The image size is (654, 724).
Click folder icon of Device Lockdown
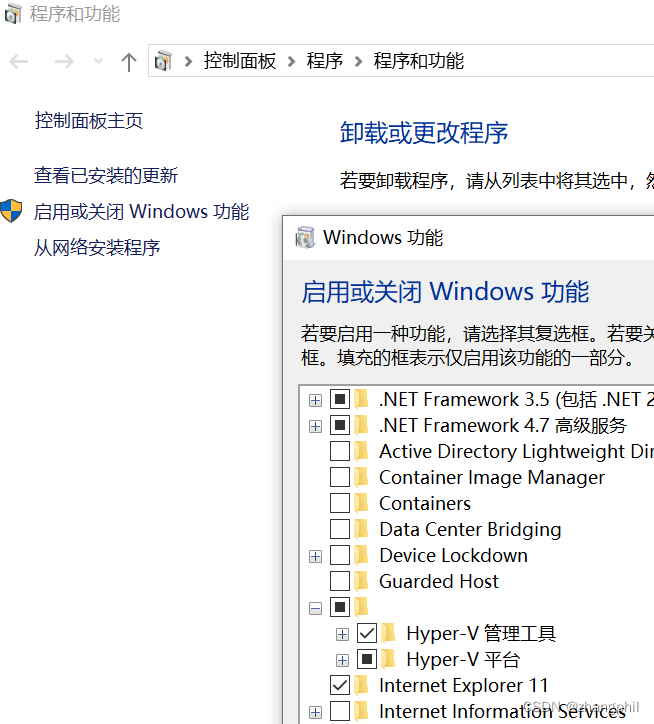[362, 555]
